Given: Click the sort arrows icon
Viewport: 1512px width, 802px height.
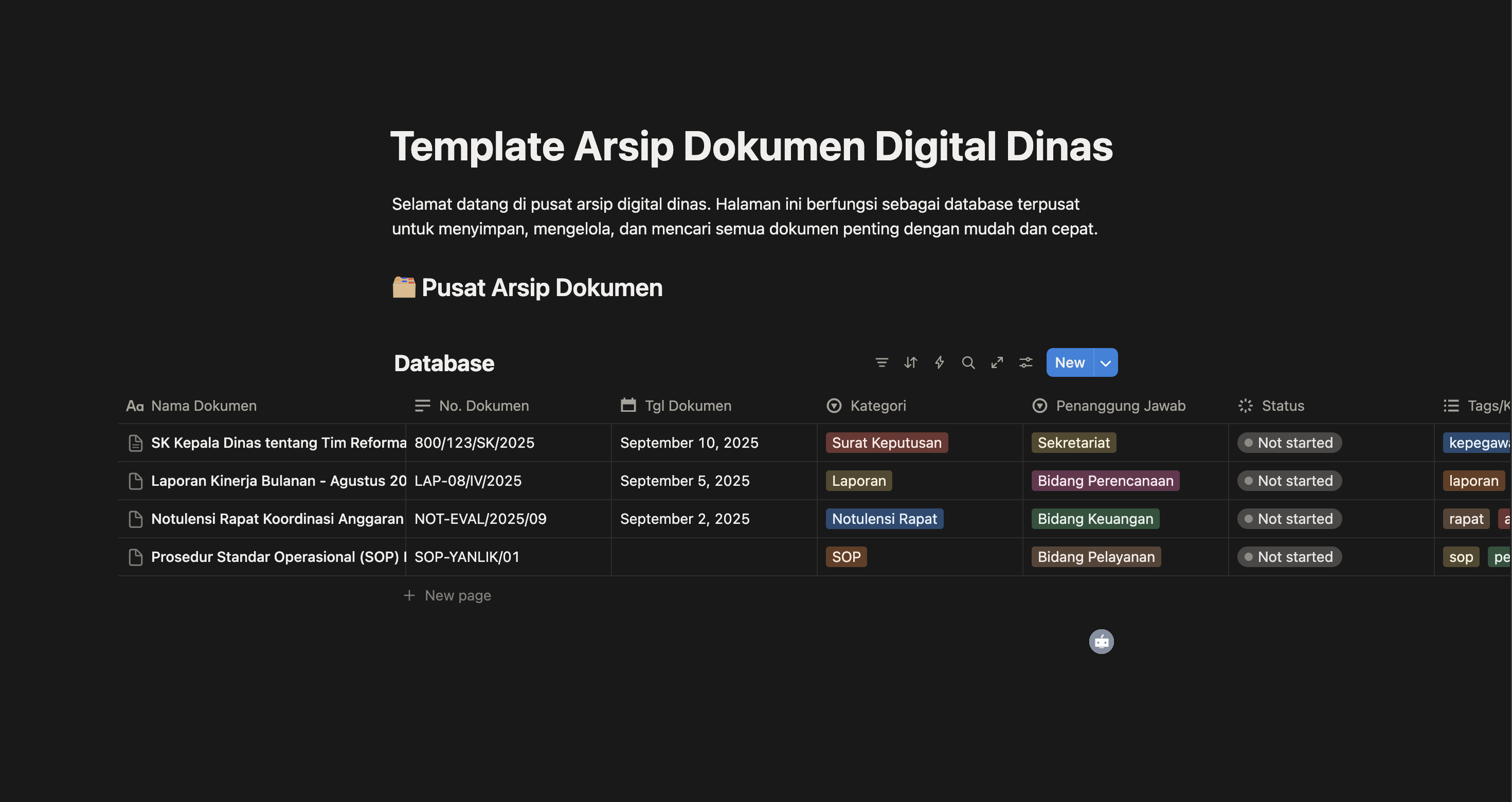Looking at the screenshot, I should coord(910,362).
